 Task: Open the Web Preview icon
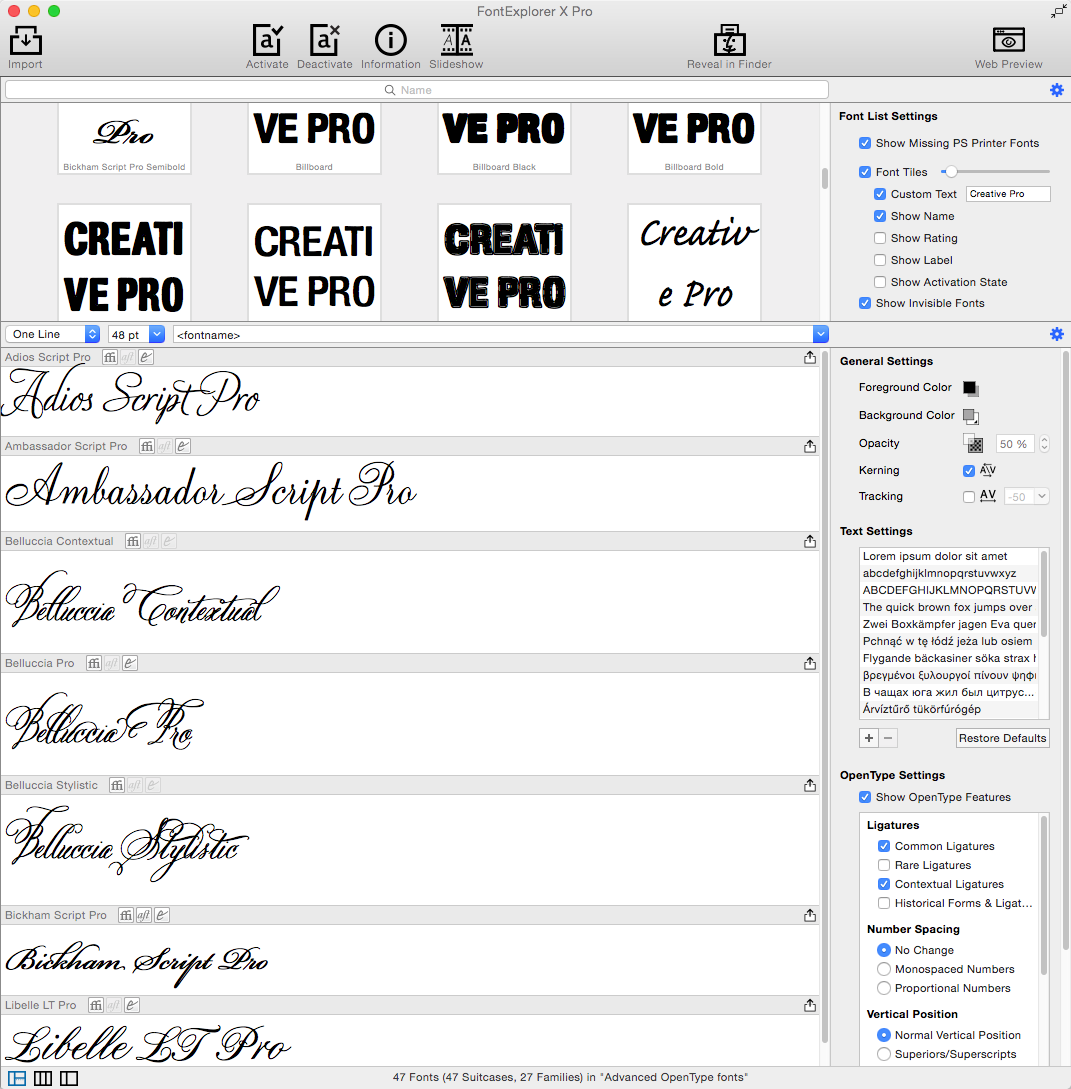[1008, 40]
